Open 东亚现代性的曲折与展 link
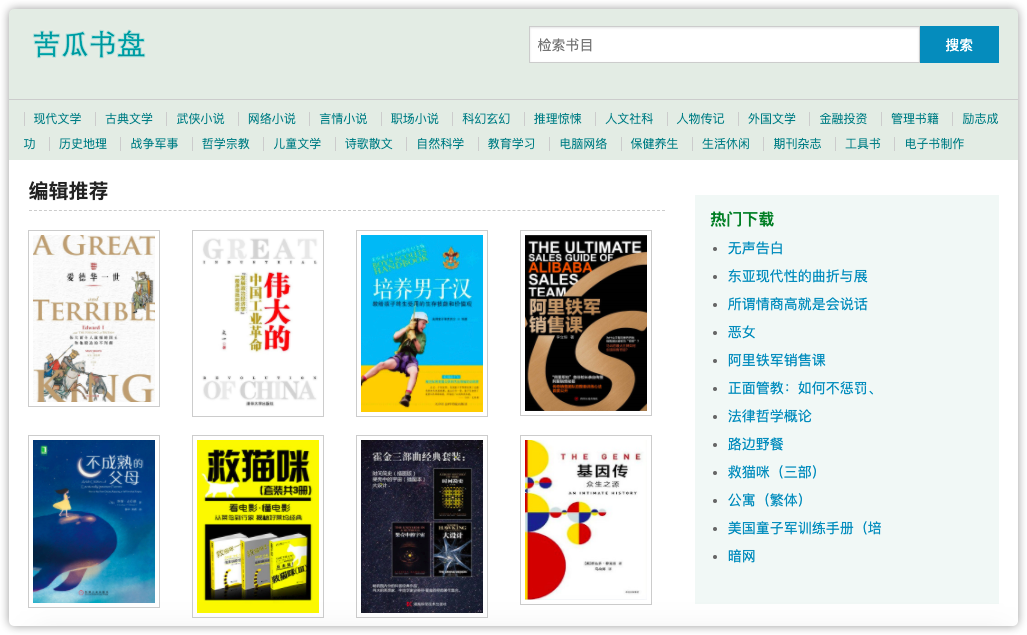 pyautogui.click(x=797, y=276)
